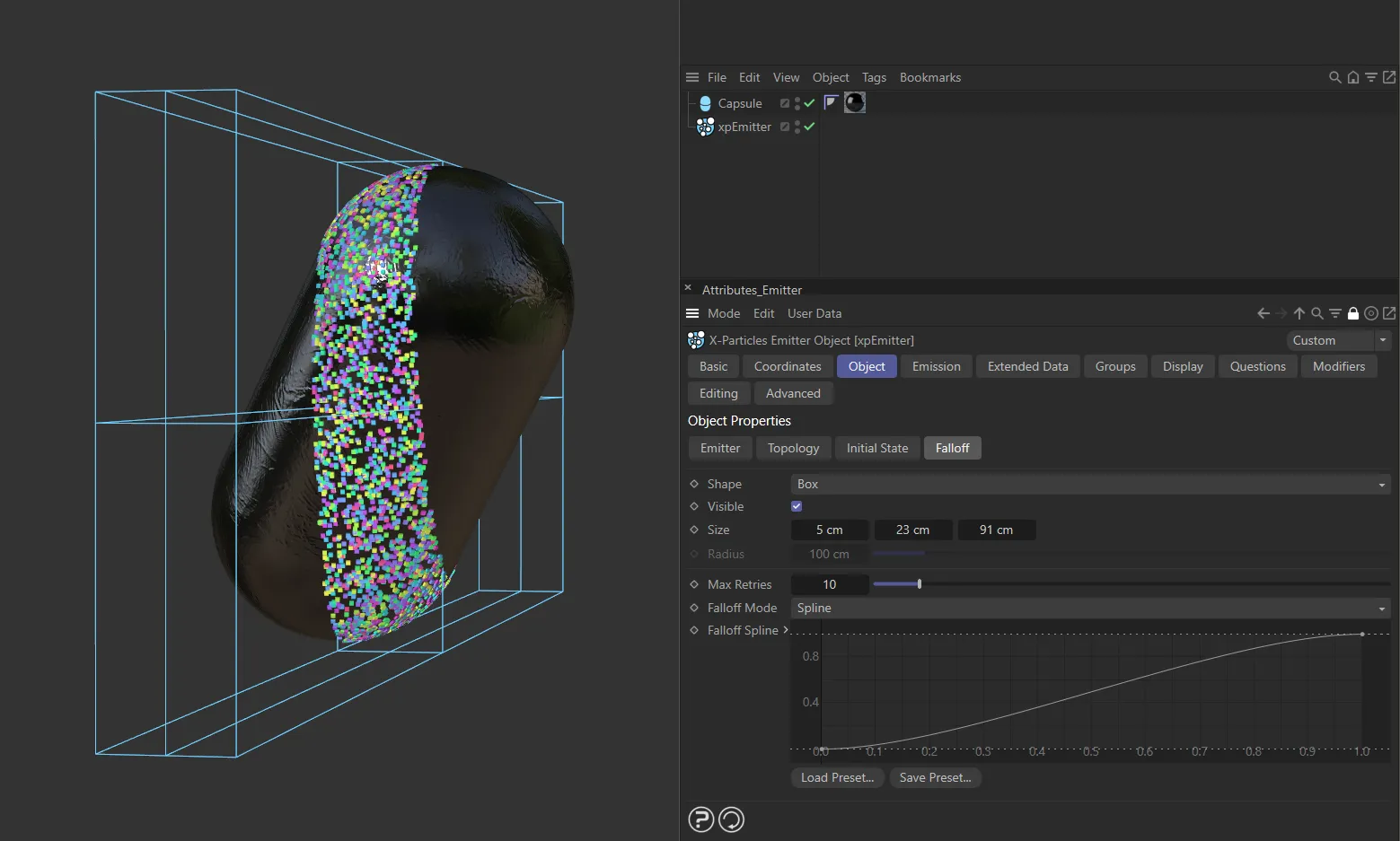Open the Bookmarks menu
Viewport: 1400px width, 841px height.
pos(929,78)
